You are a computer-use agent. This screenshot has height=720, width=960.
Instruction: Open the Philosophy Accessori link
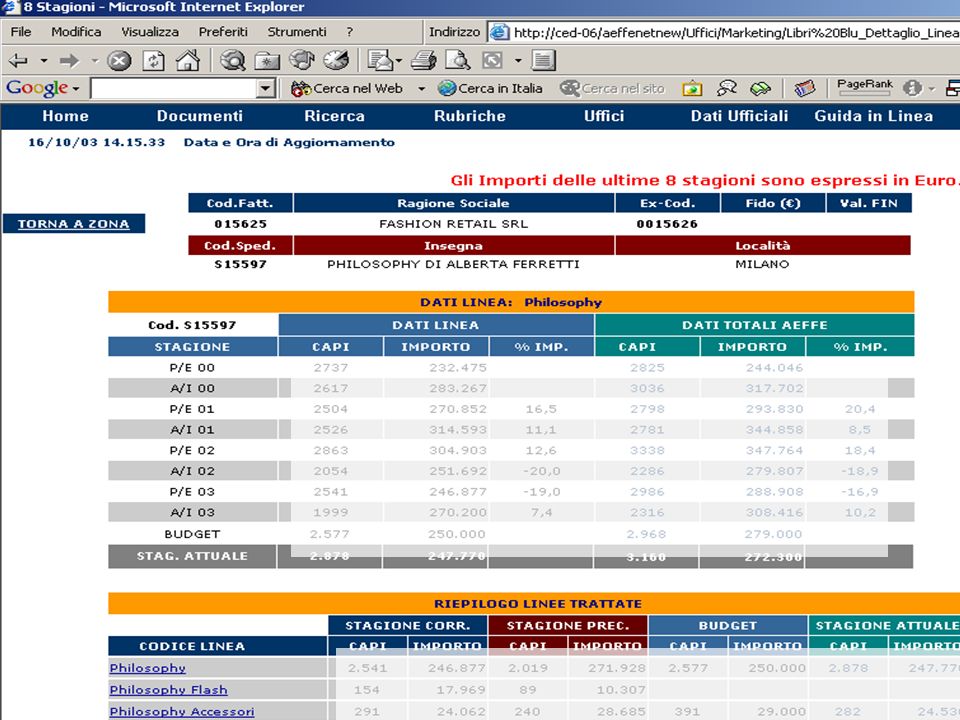(x=182, y=711)
